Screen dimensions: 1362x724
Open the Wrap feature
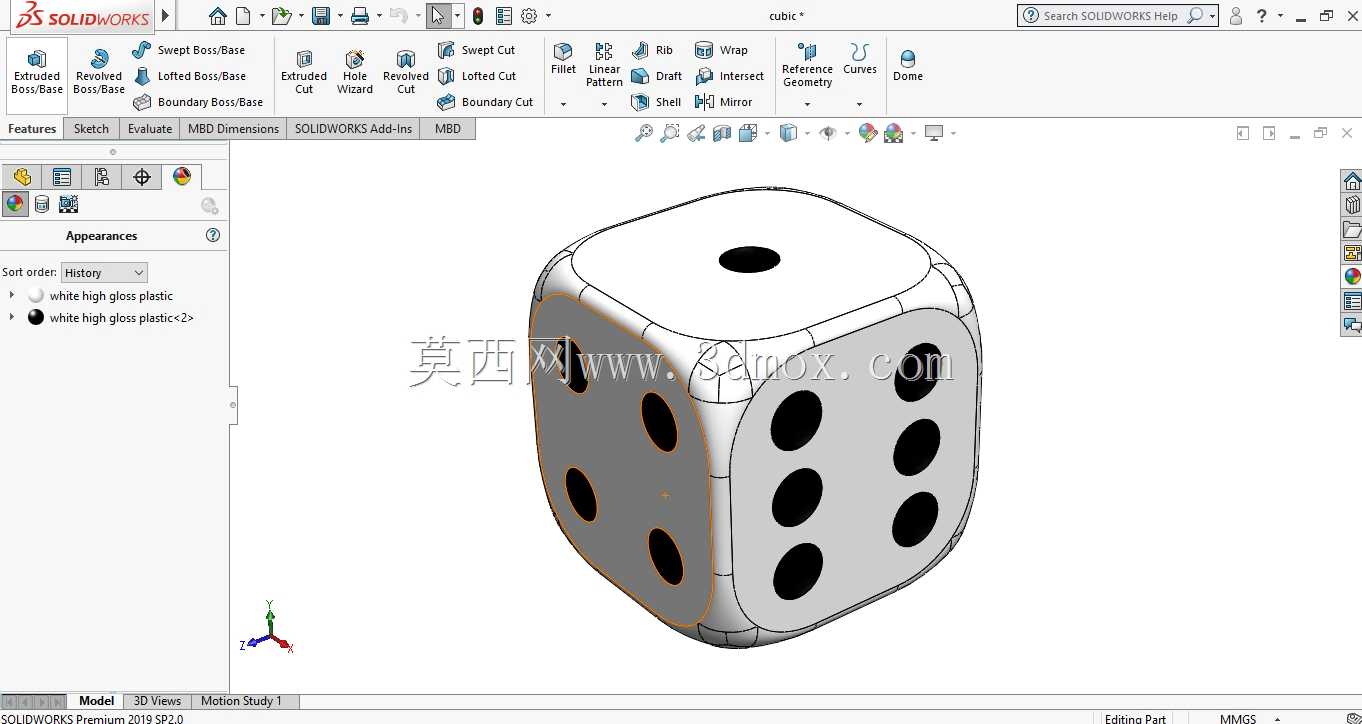coord(721,50)
